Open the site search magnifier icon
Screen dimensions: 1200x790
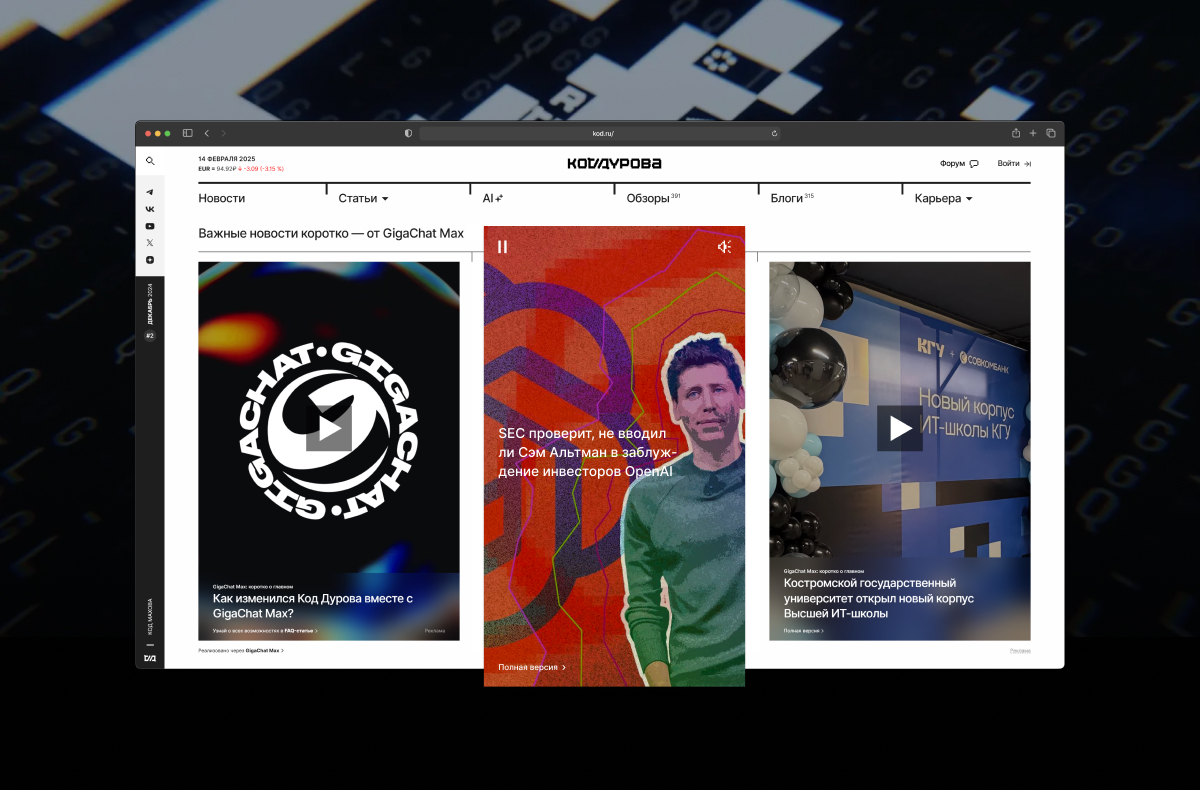(150, 161)
